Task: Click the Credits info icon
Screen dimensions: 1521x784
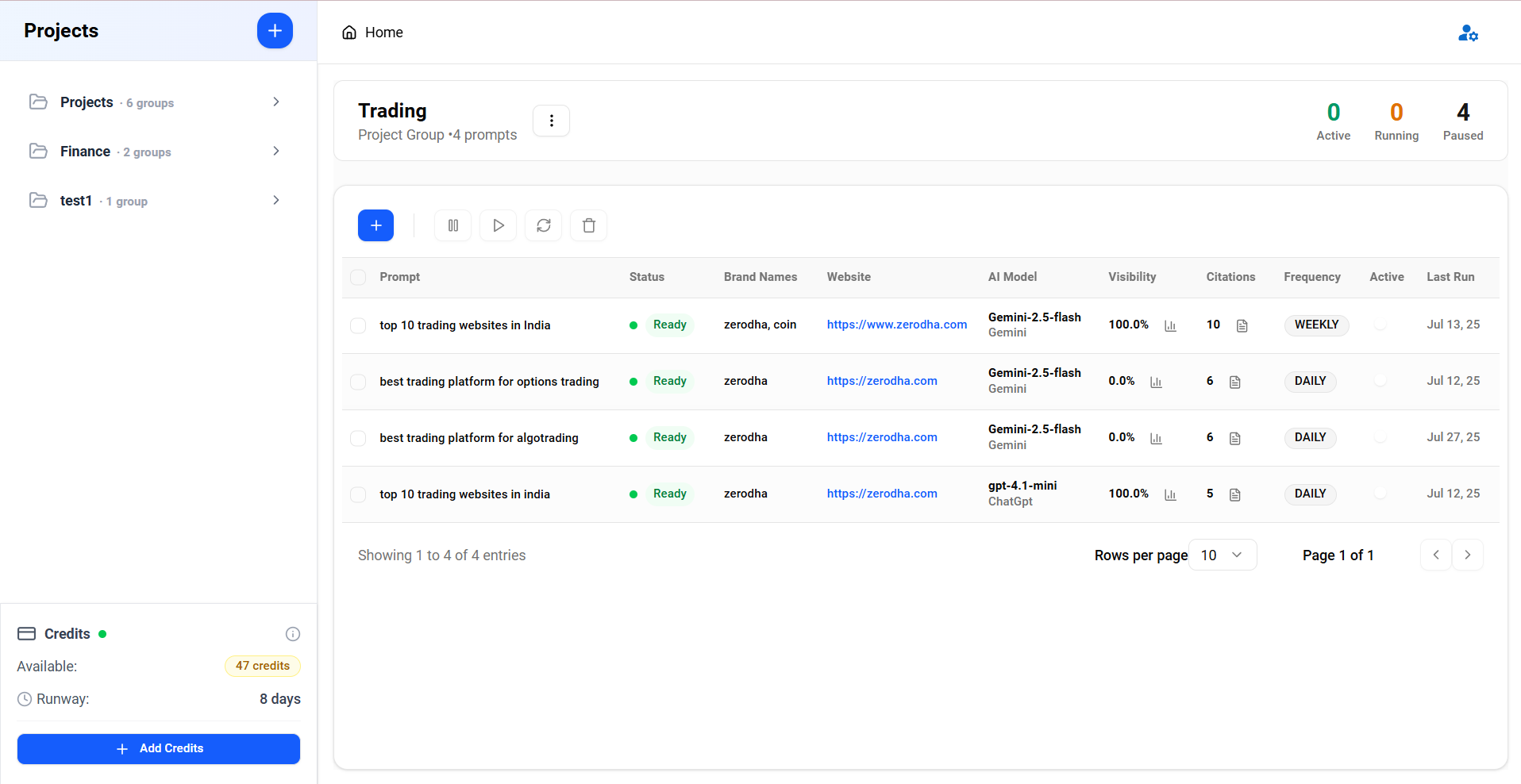Action: (293, 634)
